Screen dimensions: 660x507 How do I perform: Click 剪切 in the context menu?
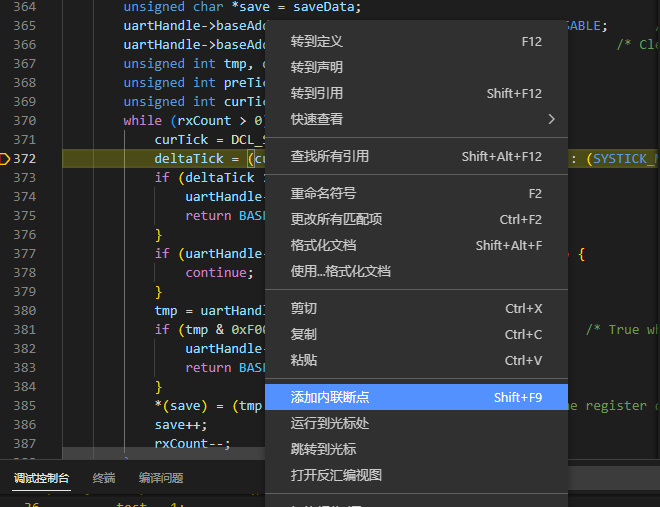tap(416, 308)
